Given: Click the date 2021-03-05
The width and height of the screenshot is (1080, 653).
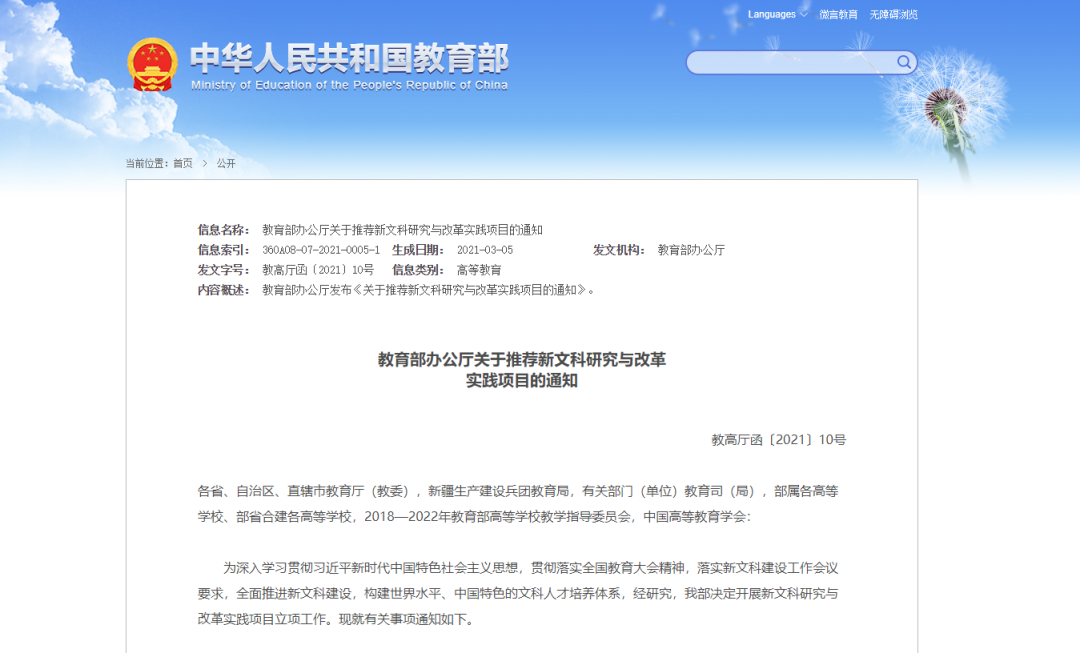Looking at the screenshot, I should click(x=485, y=250).
